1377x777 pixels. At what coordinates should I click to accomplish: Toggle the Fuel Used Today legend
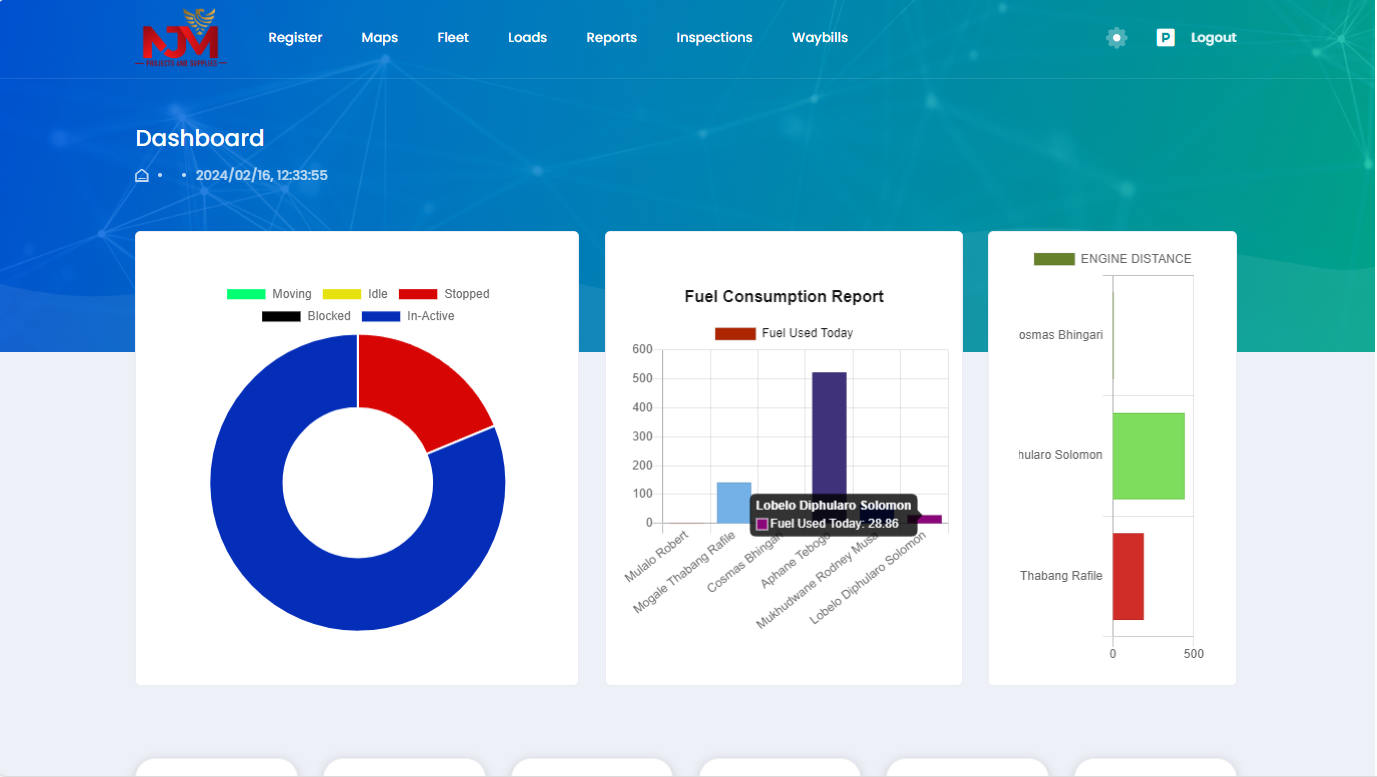(x=784, y=333)
